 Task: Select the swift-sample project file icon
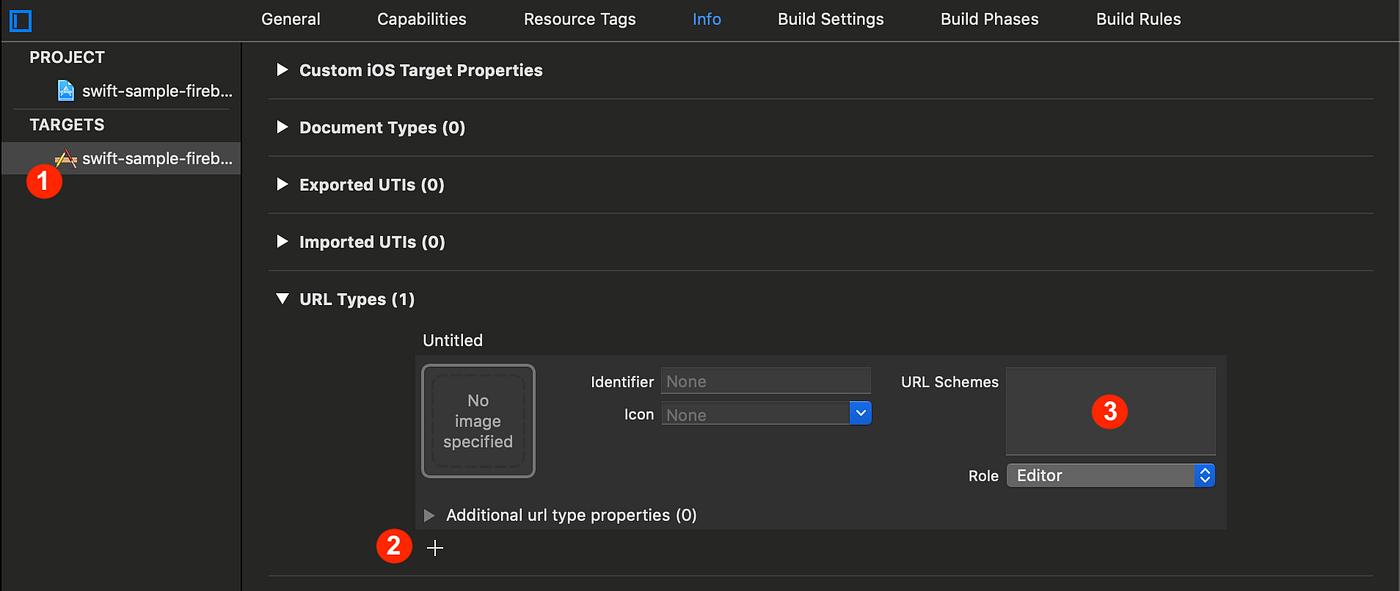click(x=65, y=90)
